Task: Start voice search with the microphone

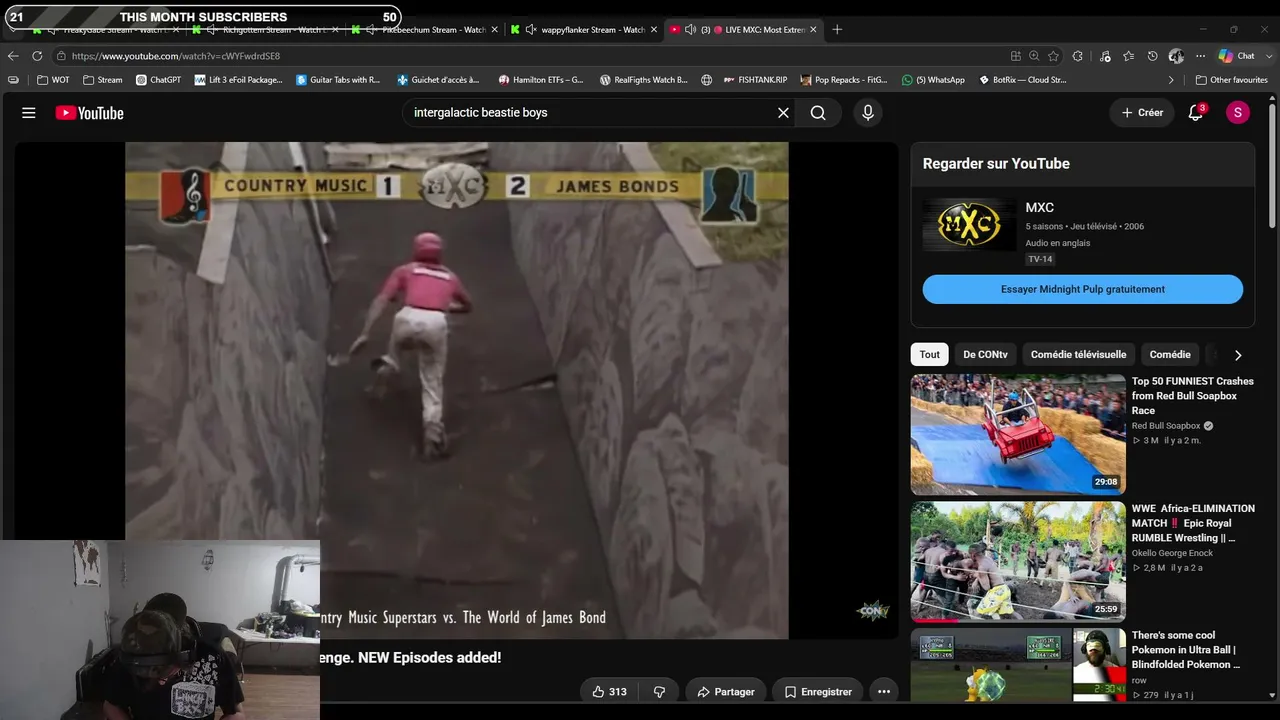Action: tap(868, 113)
